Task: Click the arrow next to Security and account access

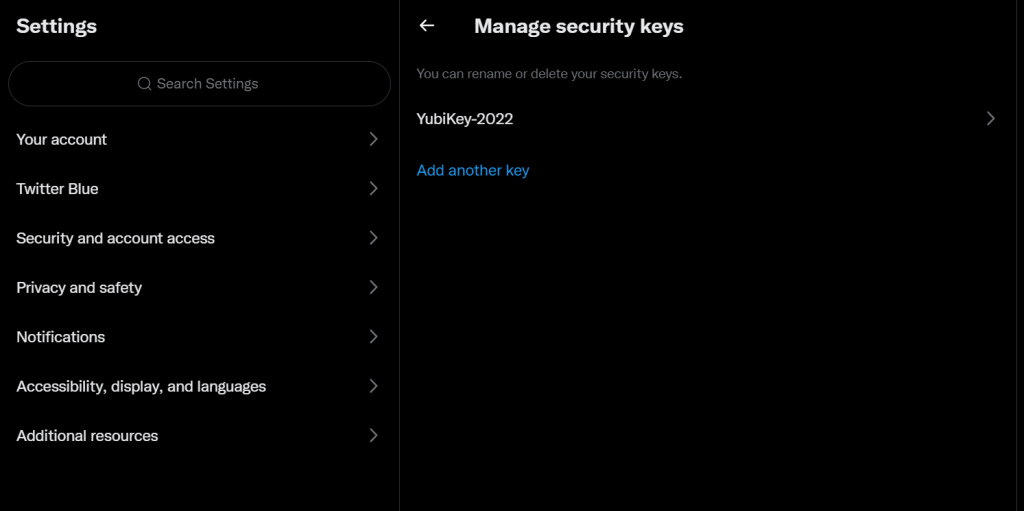Action: pos(374,238)
